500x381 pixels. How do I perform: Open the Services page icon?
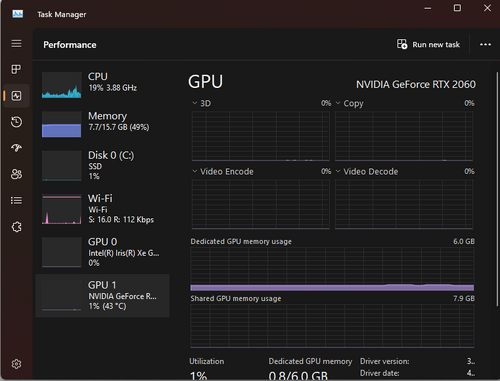pos(16,227)
